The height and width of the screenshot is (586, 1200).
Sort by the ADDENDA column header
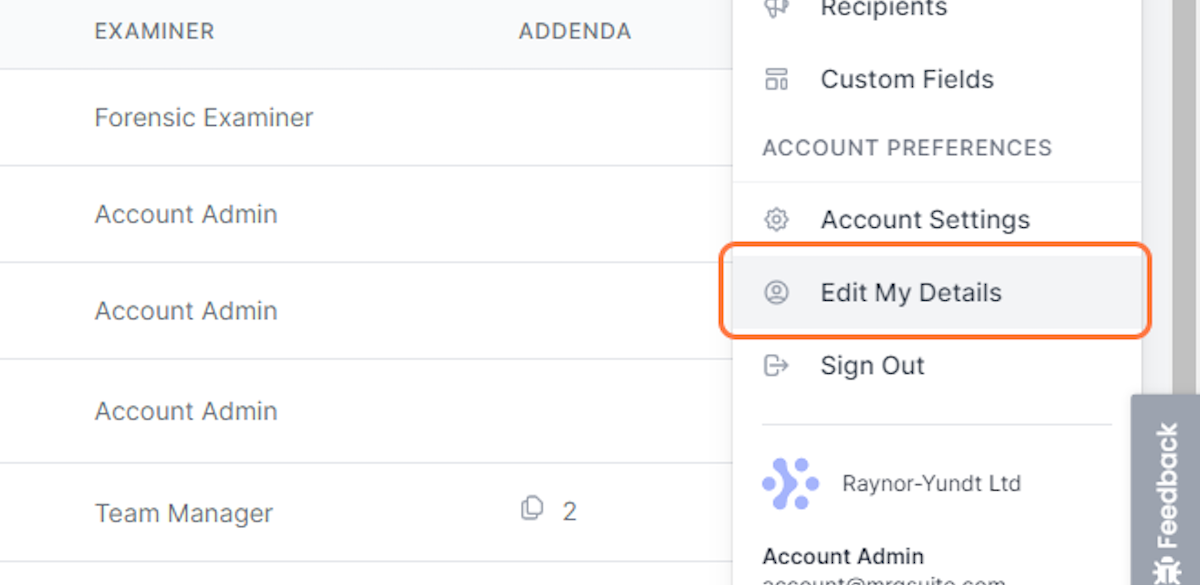pyautogui.click(x=575, y=32)
